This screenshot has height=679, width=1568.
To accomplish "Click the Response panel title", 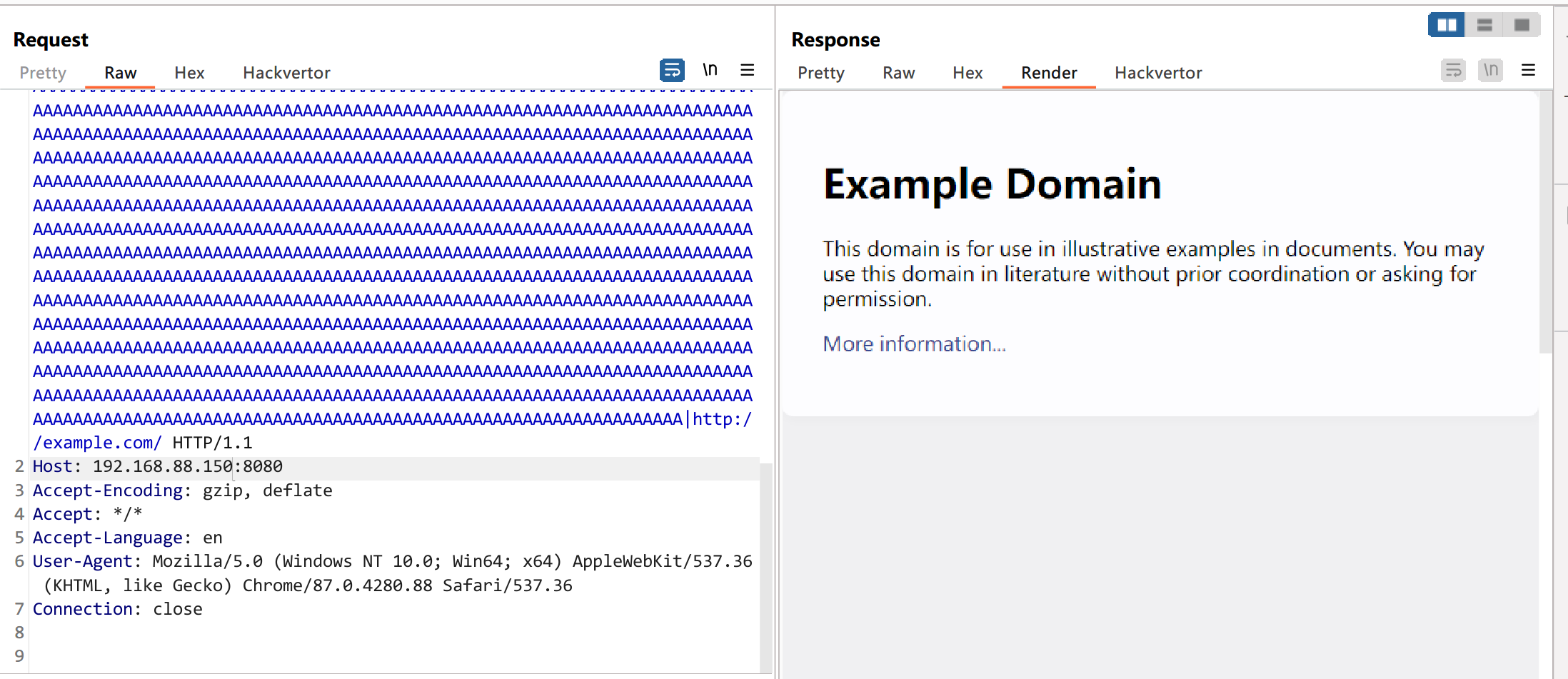I will (835, 40).
